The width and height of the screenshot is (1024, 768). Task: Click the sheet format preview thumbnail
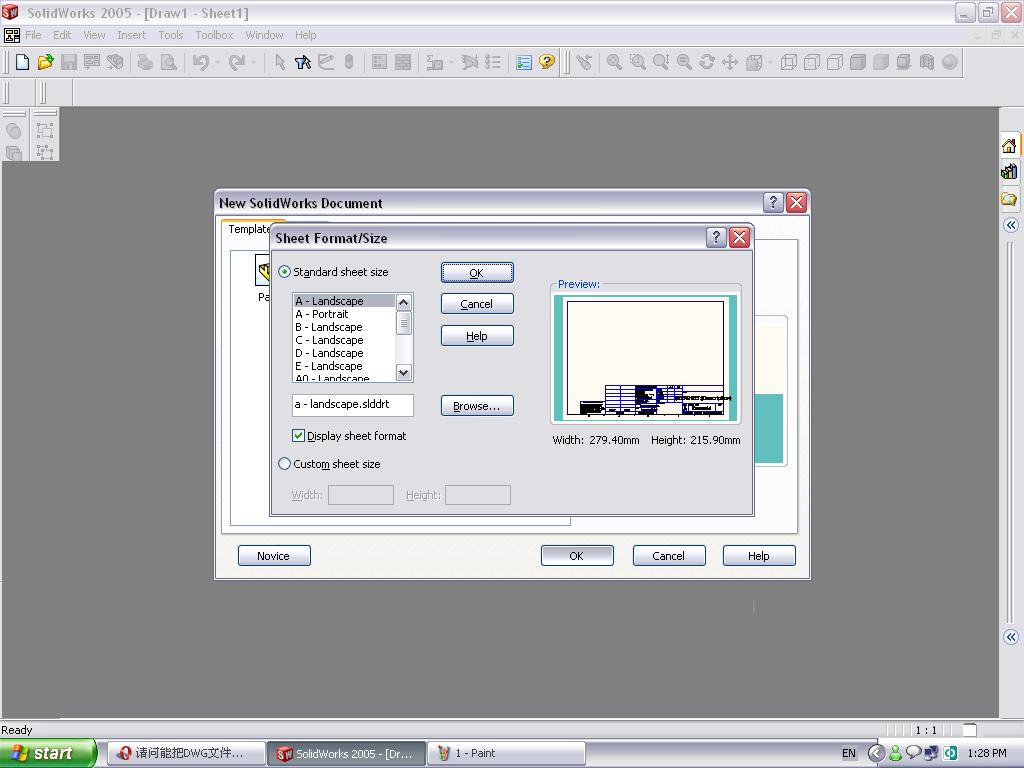645,358
